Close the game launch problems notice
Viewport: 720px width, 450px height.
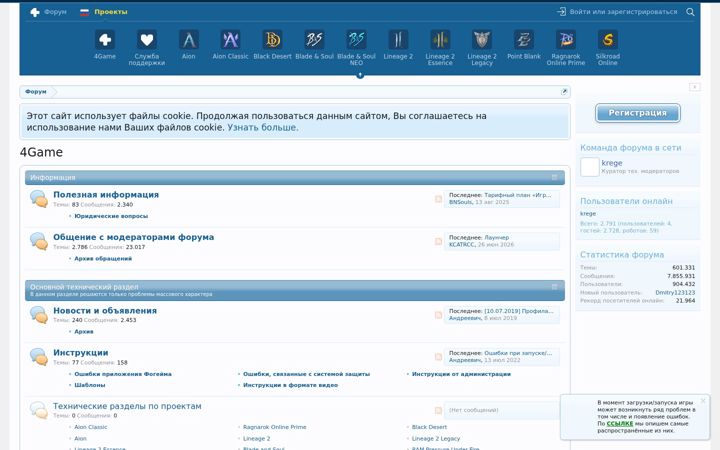(703, 401)
